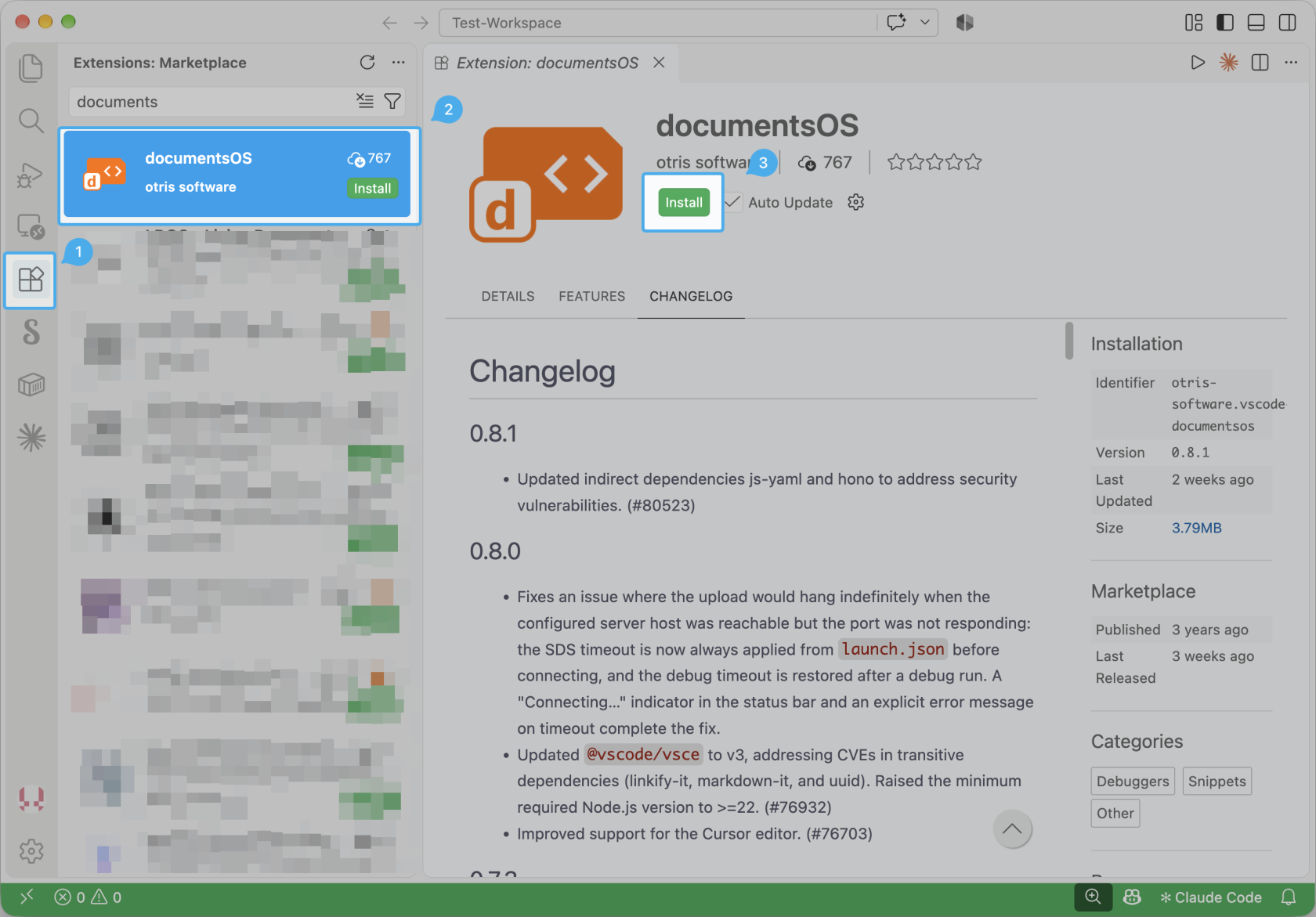Toggle the primary side bar
The height and width of the screenshot is (917, 1316).
1225,23
